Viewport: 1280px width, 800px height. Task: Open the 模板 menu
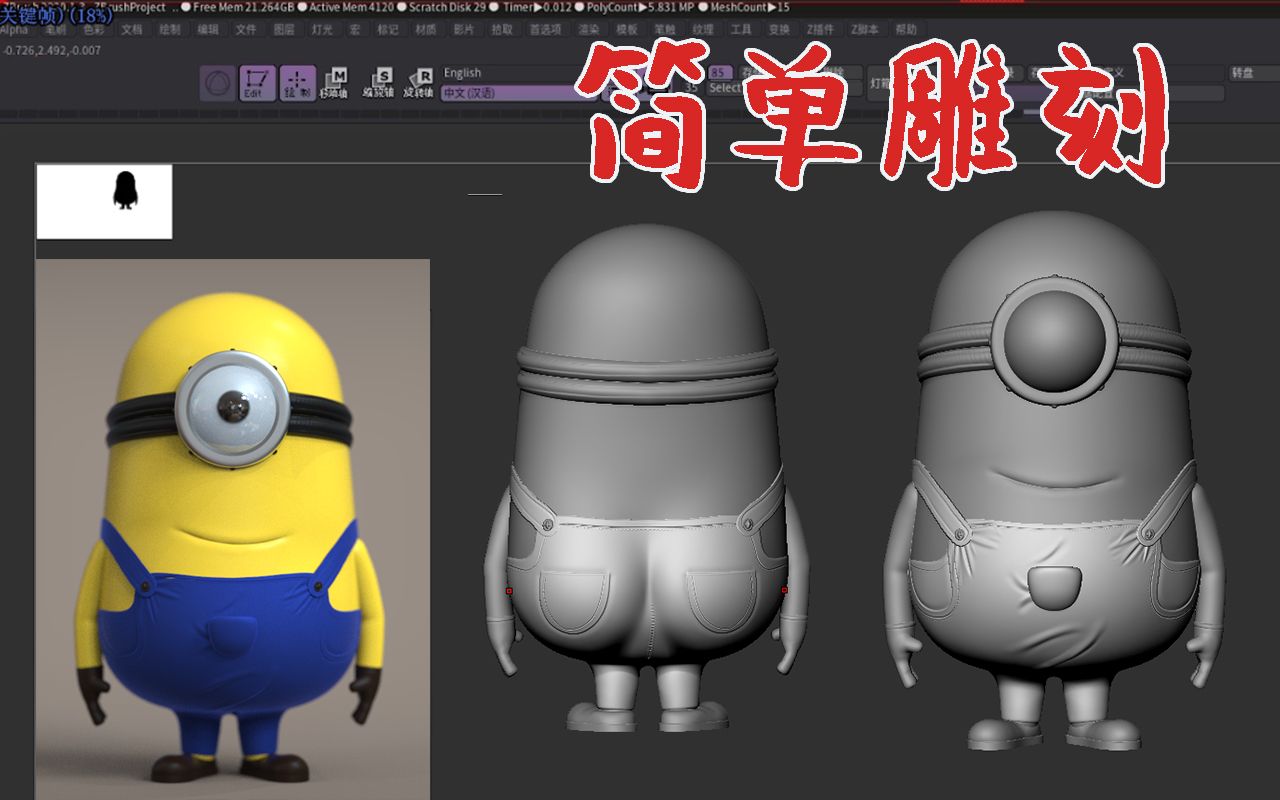tap(627, 30)
